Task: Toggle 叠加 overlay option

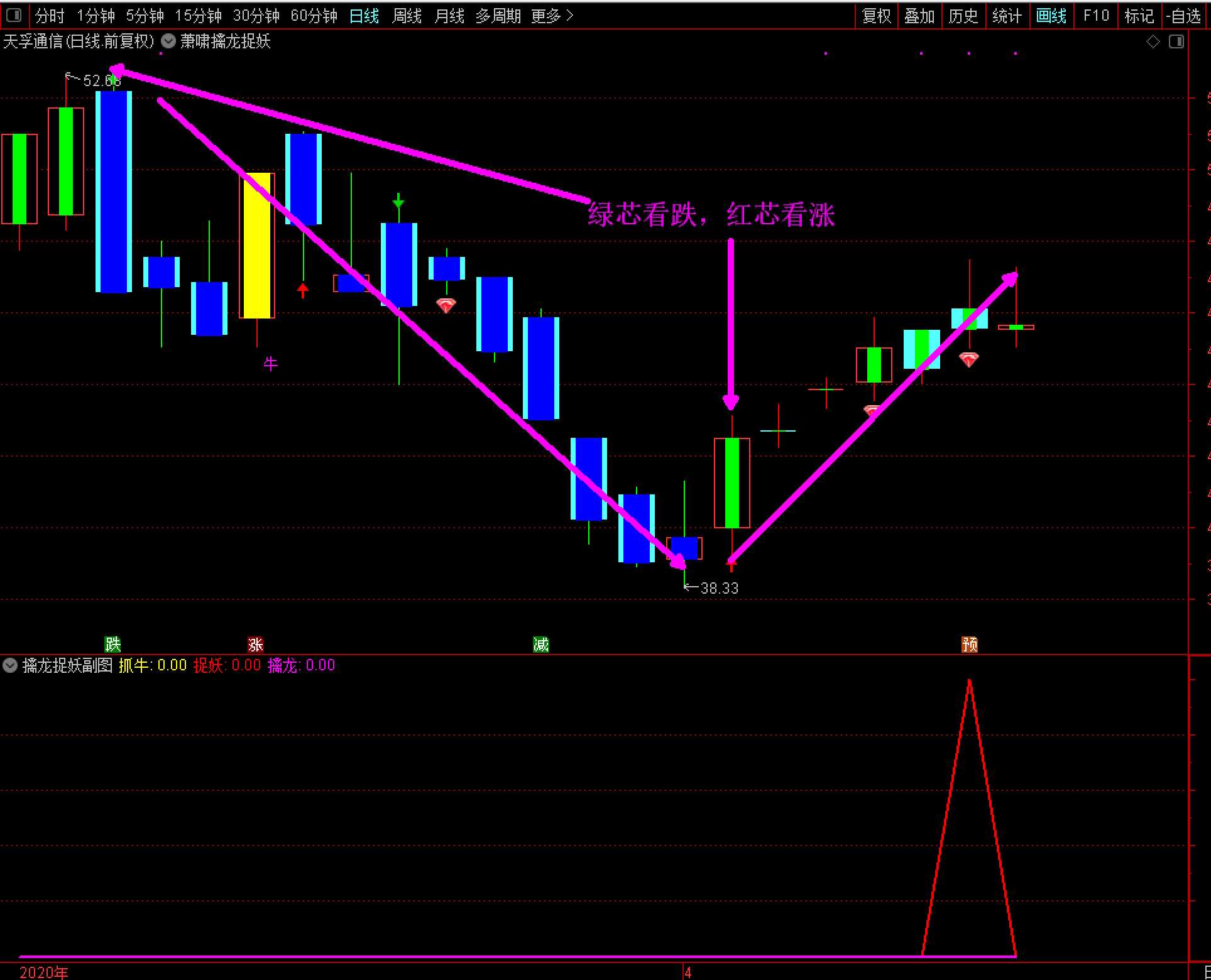Action: (919, 16)
